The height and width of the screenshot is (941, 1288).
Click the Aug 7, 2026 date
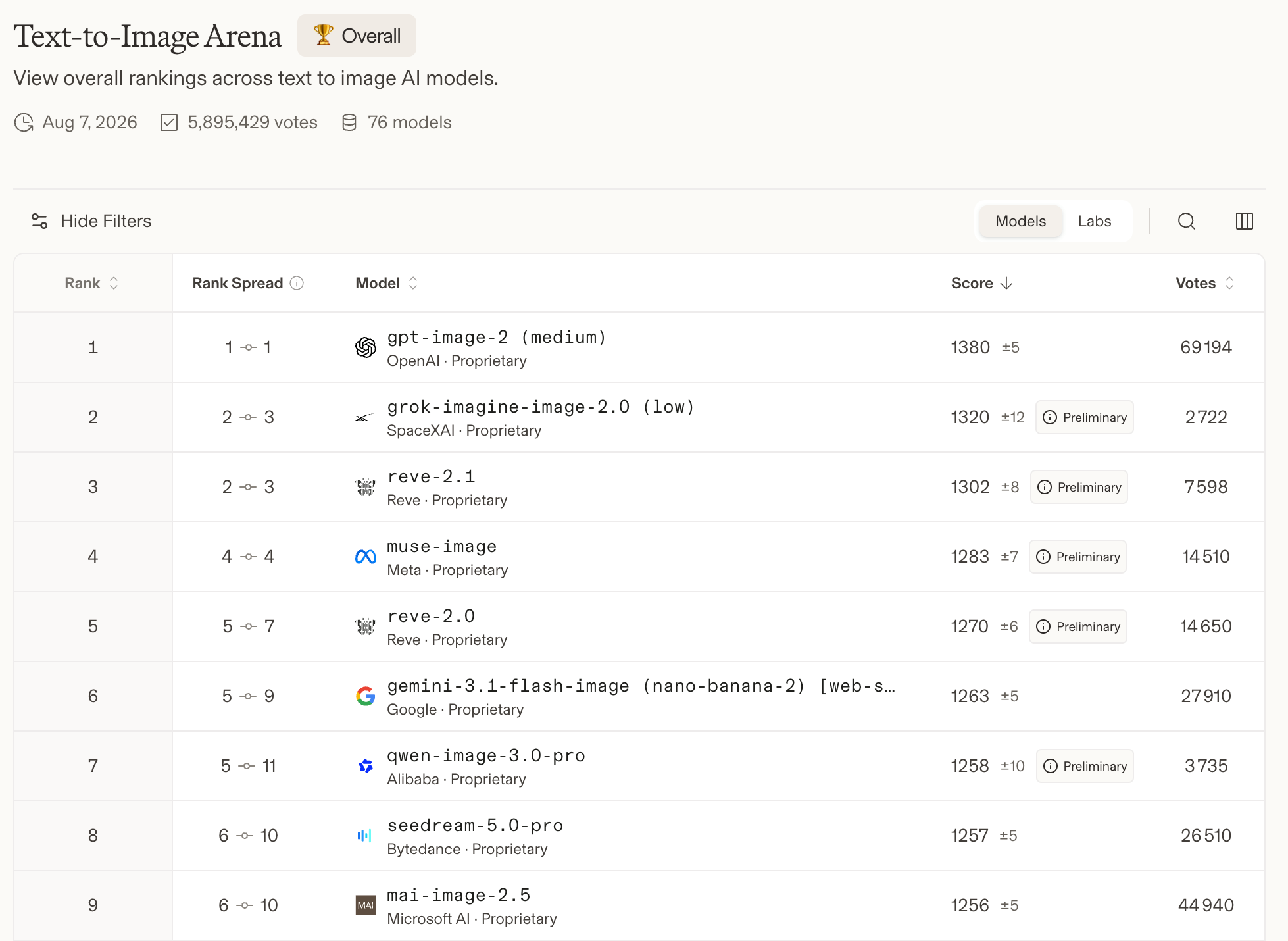[89, 122]
